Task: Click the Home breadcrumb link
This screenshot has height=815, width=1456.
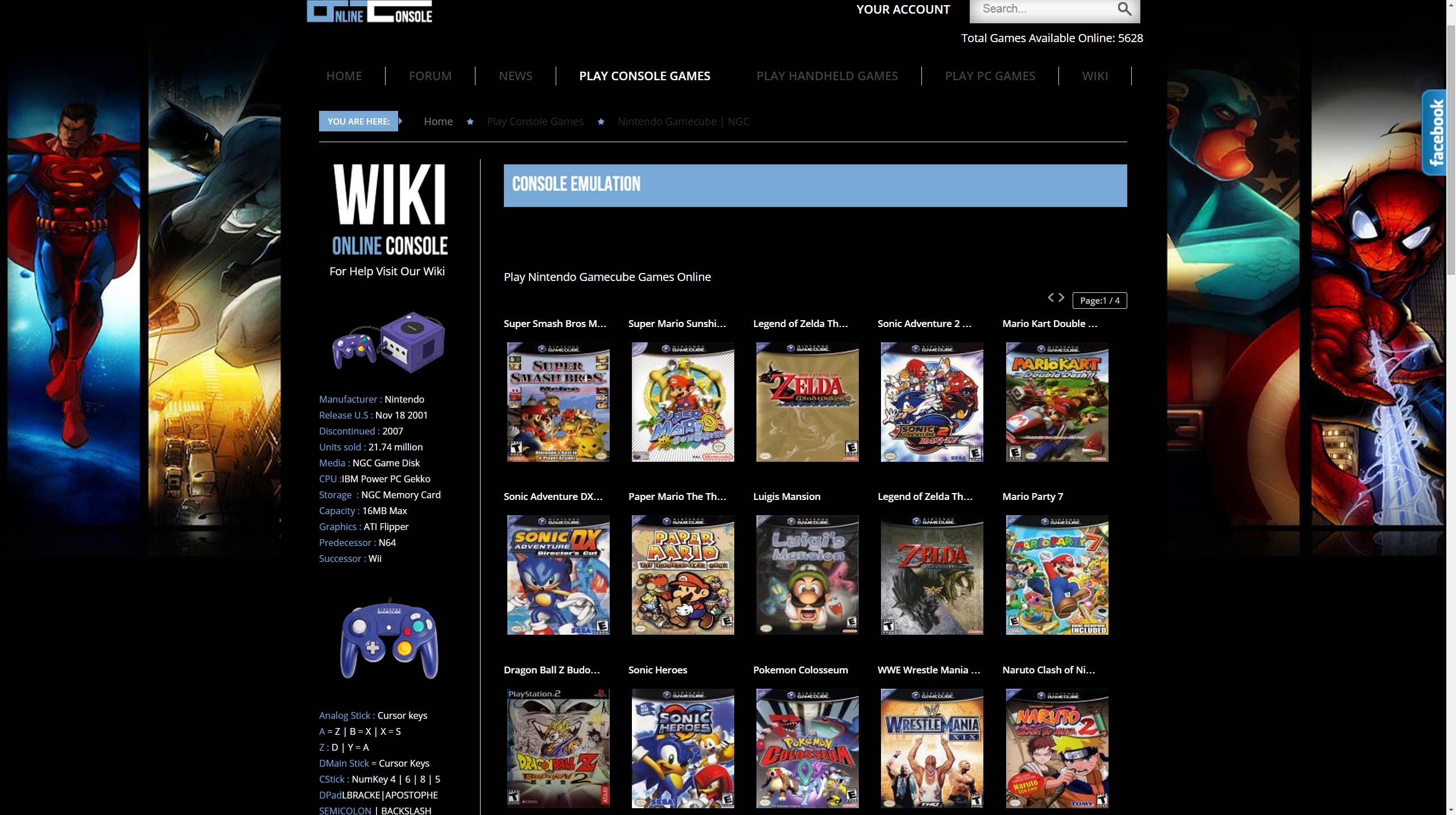Action: pyautogui.click(x=438, y=121)
